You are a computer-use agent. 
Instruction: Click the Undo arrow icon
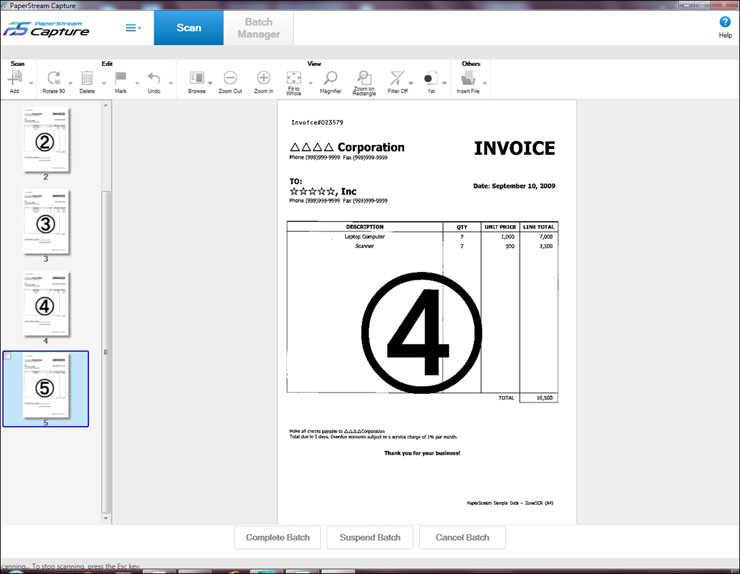(154, 79)
